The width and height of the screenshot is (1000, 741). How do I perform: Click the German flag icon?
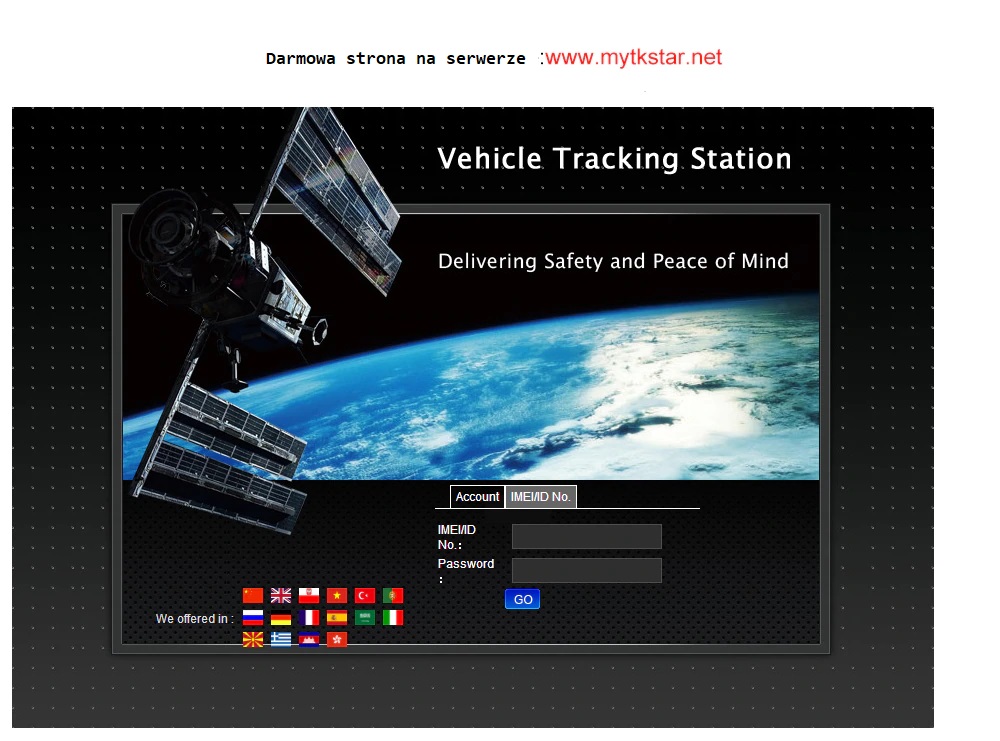point(281,617)
